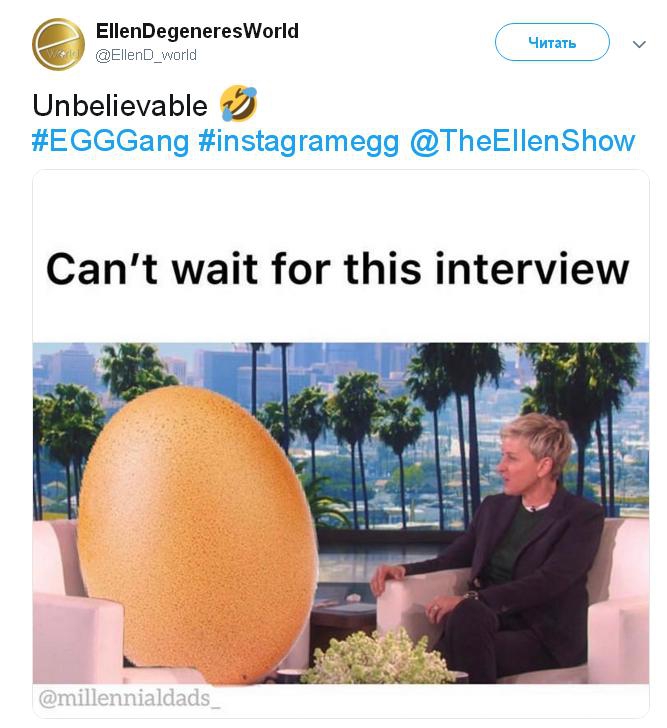Click the "Can't wait for this interview" caption
The height and width of the screenshot is (728, 667).
[x=338, y=268]
